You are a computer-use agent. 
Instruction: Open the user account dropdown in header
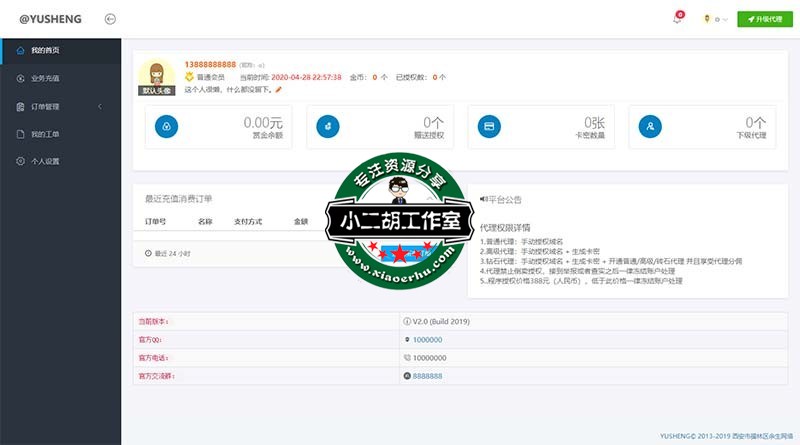tap(715, 19)
